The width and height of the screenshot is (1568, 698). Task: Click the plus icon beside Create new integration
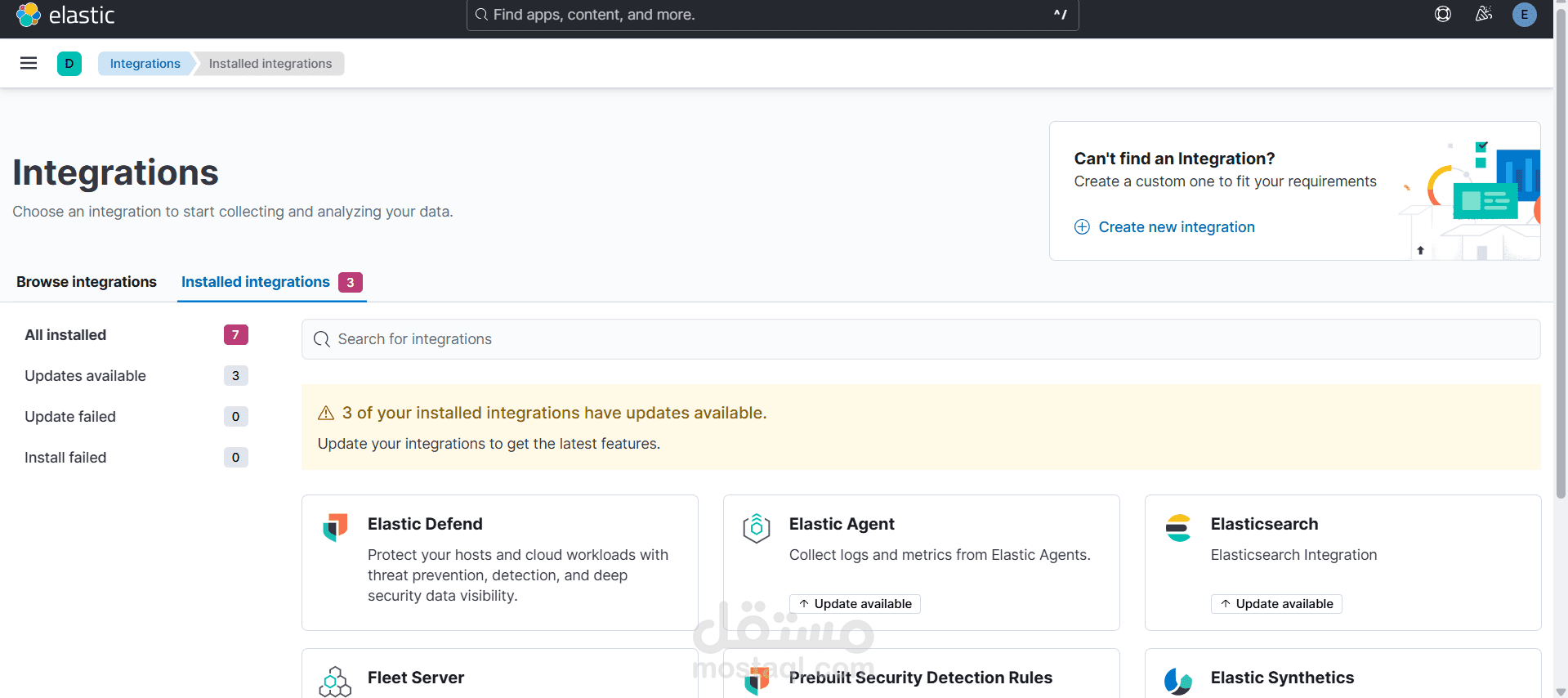[1082, 226]
